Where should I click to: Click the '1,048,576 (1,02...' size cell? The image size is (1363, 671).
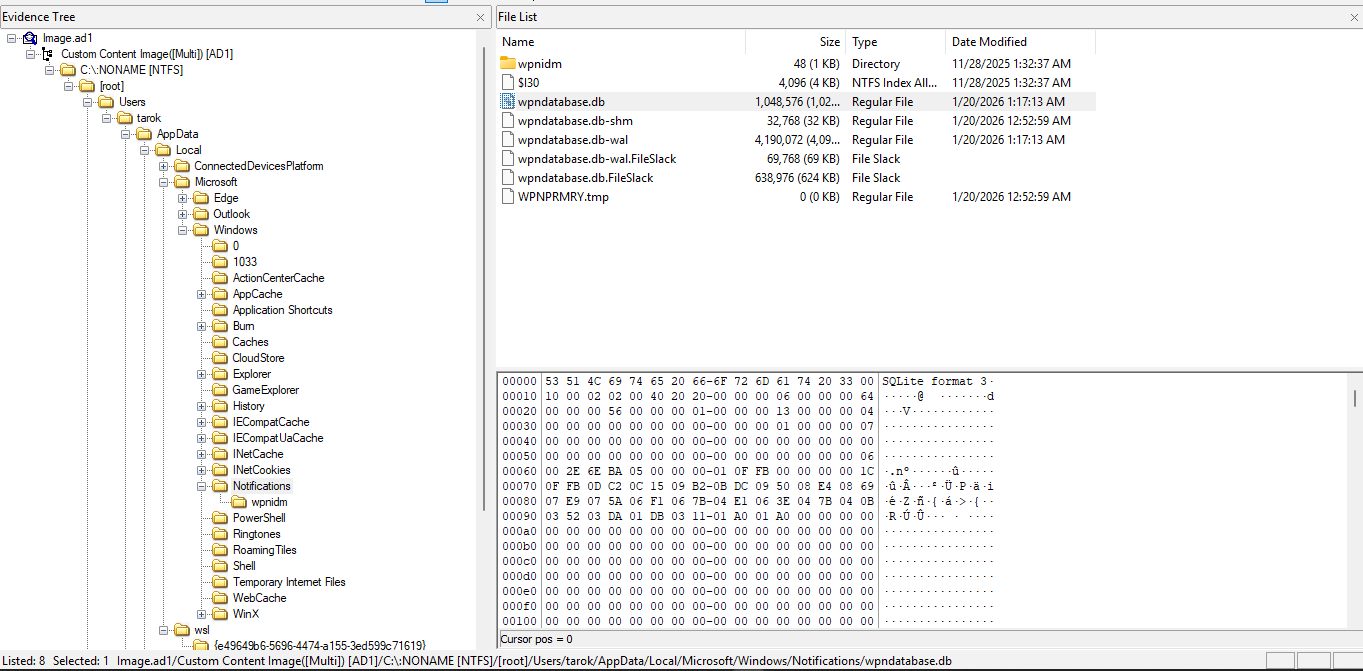coord(797,102)
